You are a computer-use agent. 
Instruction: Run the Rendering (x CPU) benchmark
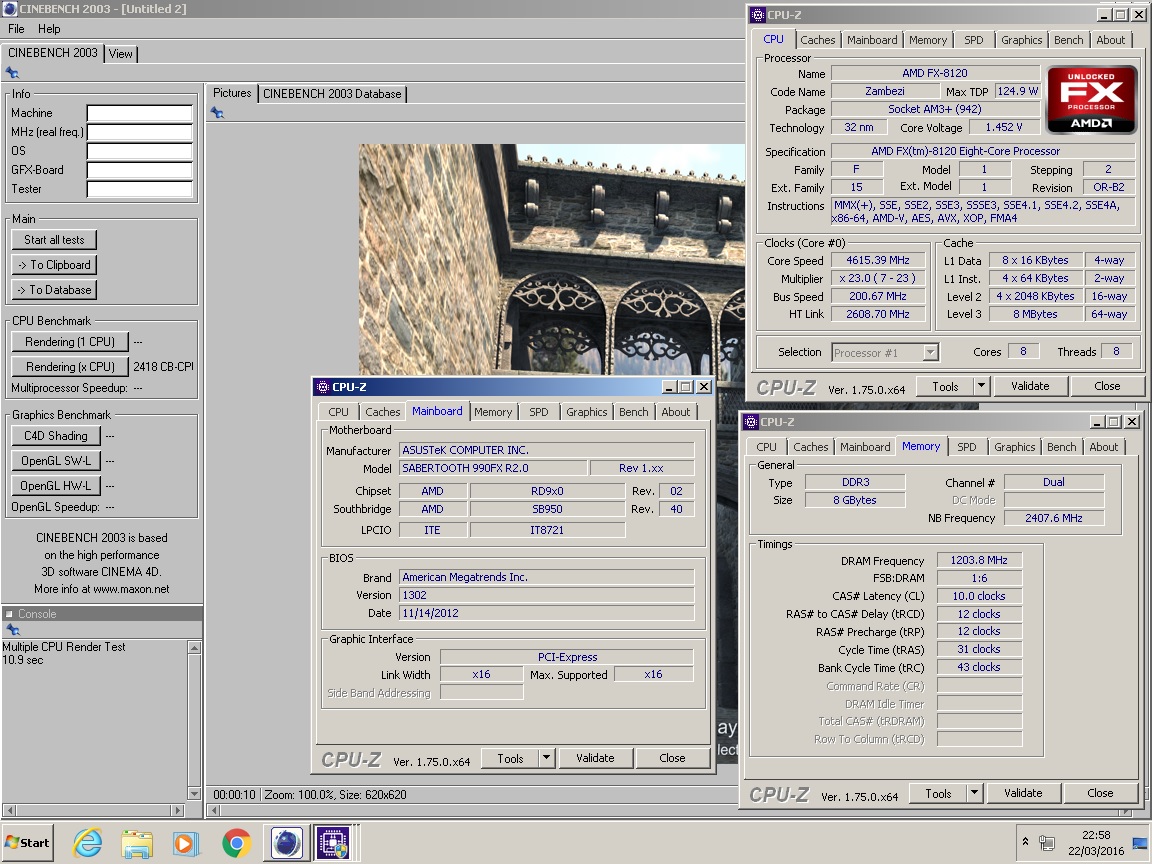click(70, 367)
